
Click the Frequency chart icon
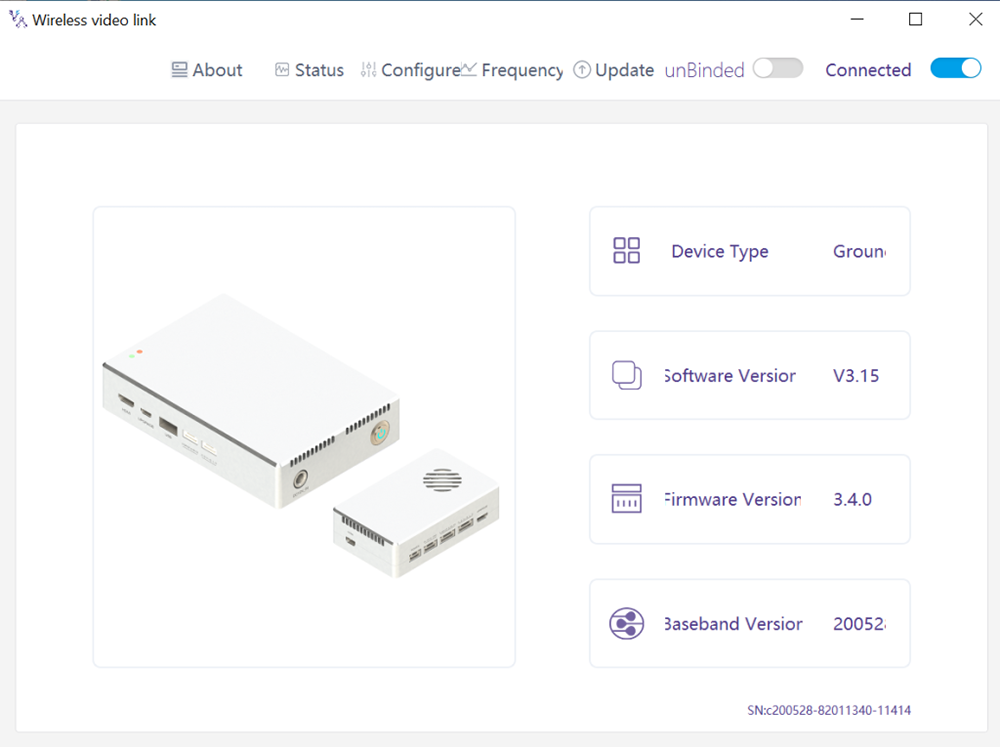click(469, 70)
